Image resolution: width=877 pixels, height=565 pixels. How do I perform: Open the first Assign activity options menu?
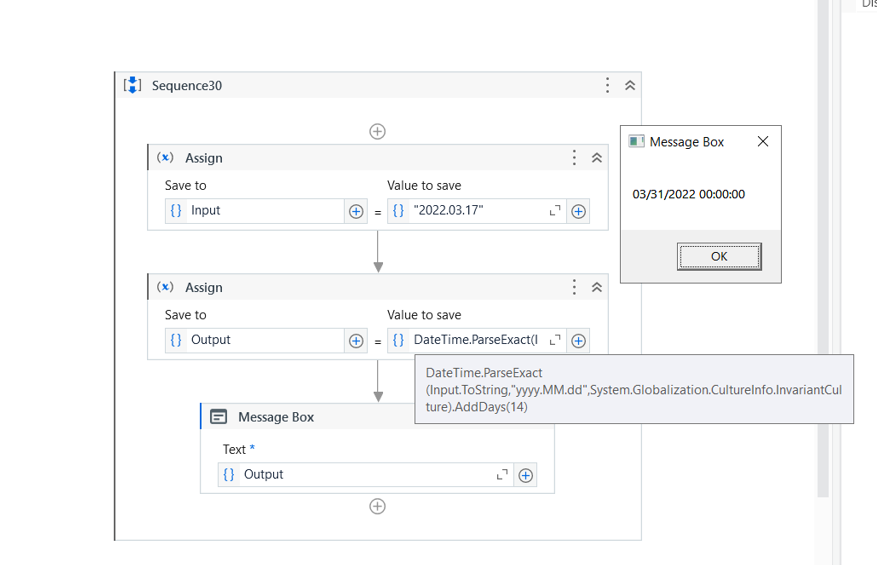(x=574, y=158)
